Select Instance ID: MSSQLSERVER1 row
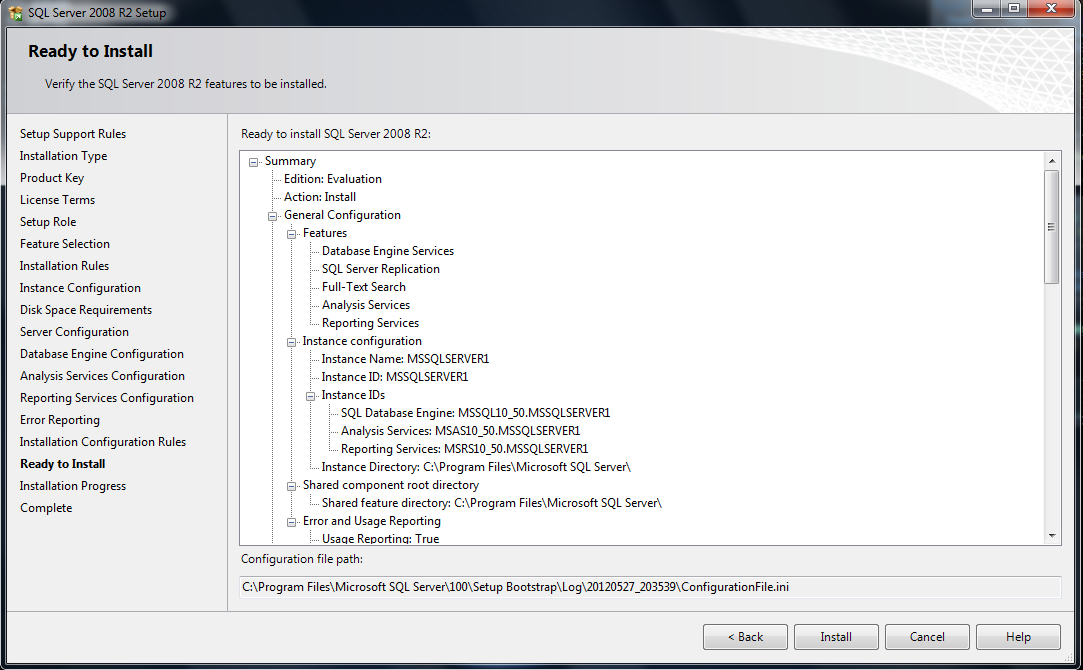 (394, 377)
